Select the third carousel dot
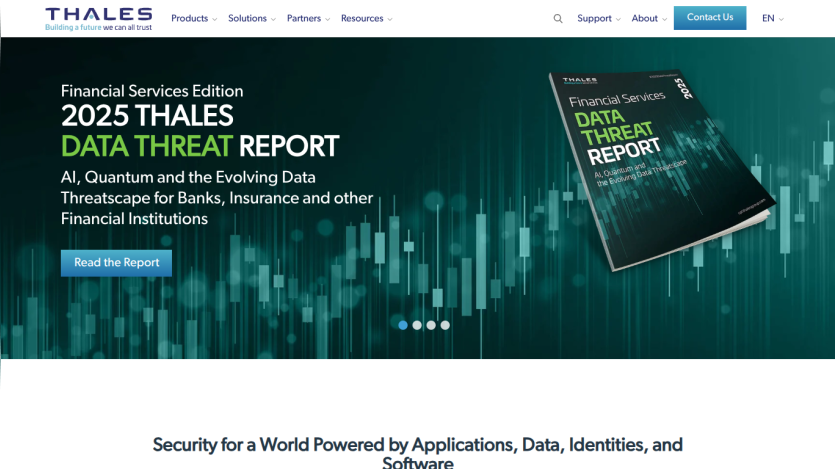The width and height of the screenshot is (835, 469). click(x=431, y=325)
